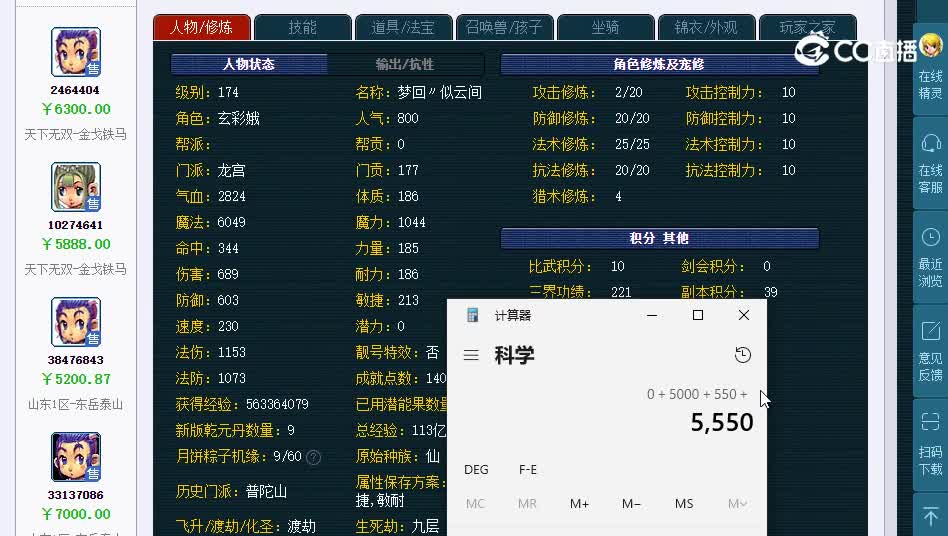Click listing ID 2464404
This screenshot has height=536, width=948.
tap(75, 90)
